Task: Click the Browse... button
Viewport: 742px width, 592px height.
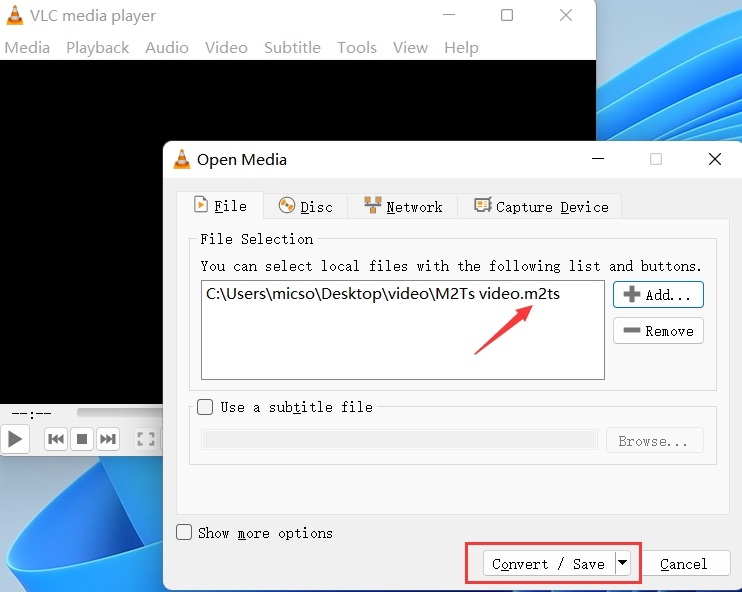Action: [654, 441]
